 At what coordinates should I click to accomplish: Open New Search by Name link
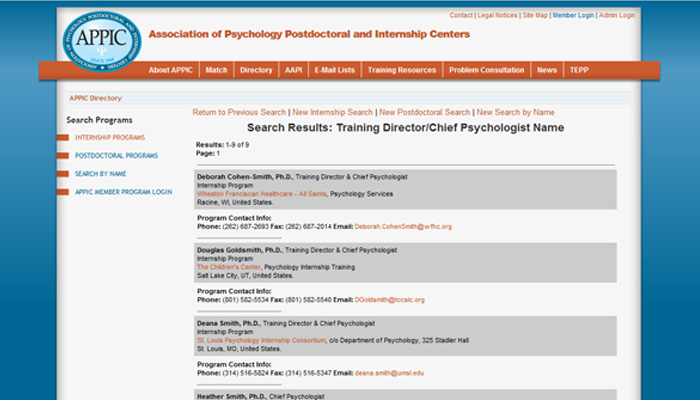[x=515, y=112]
